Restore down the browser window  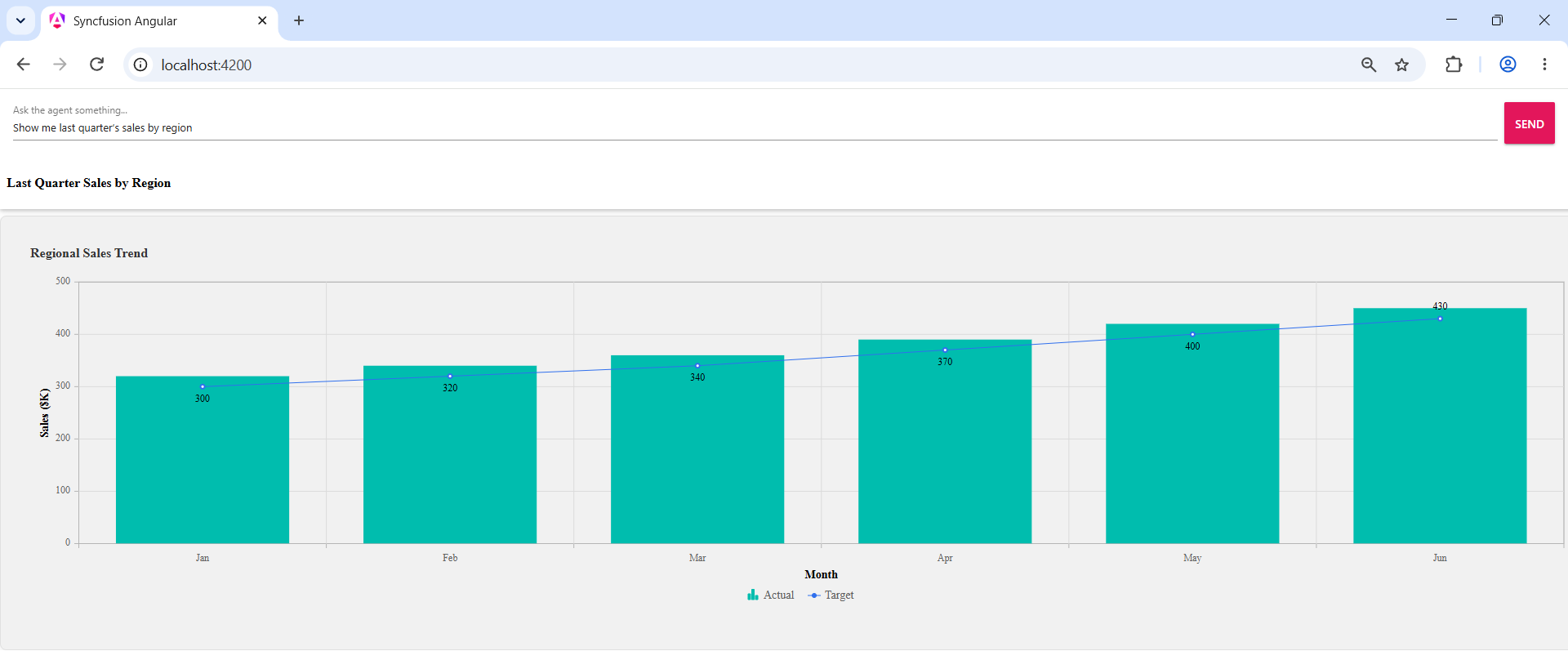(1497, 20)
